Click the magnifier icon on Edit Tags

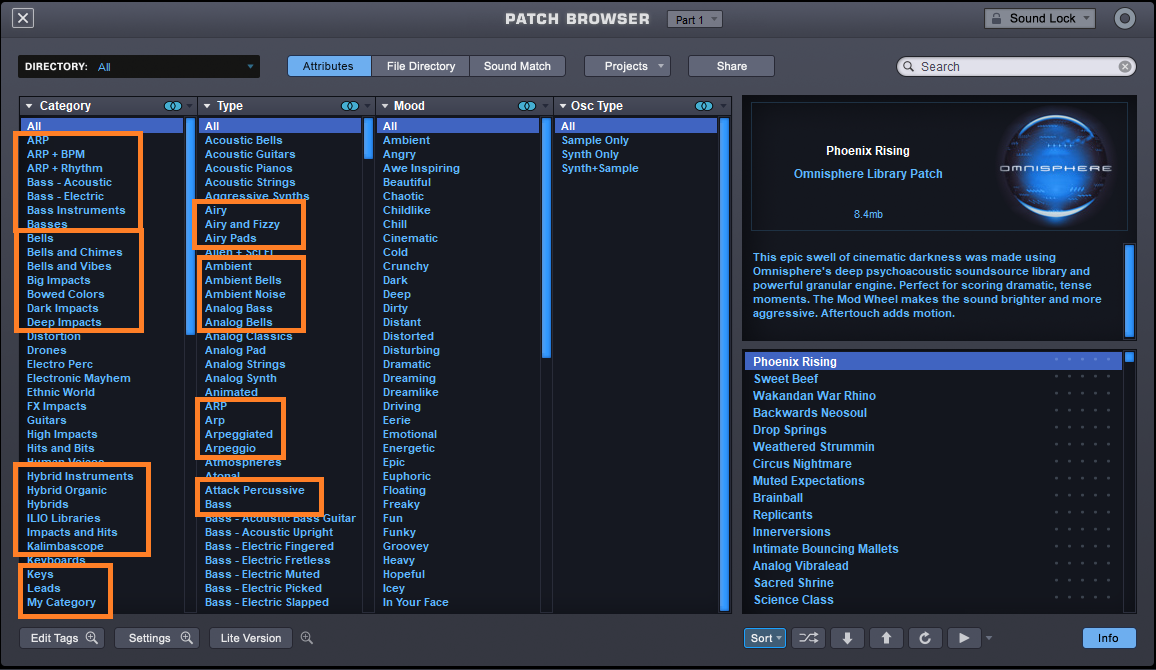(92, 638)
